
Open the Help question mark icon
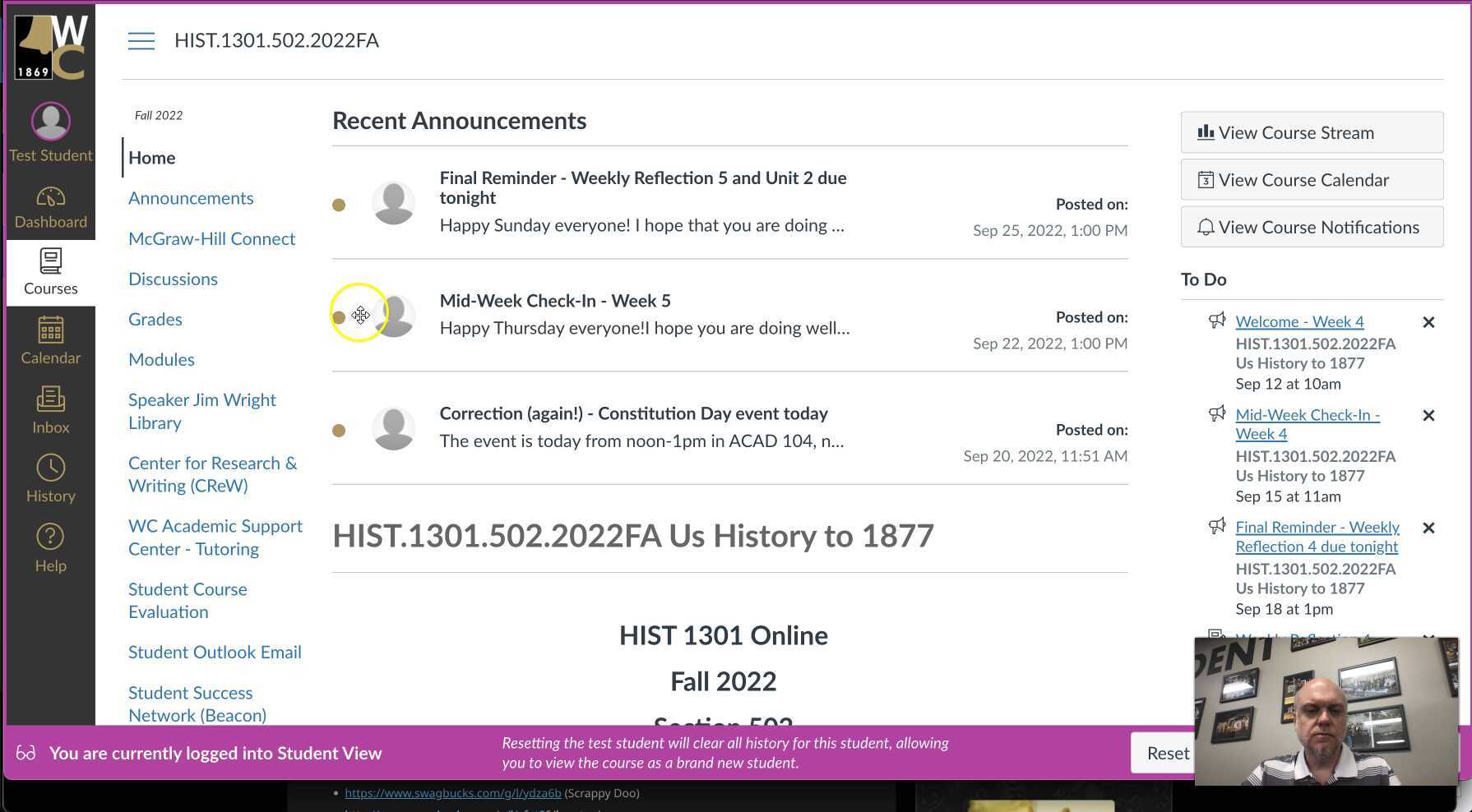[x=50, y=549]
